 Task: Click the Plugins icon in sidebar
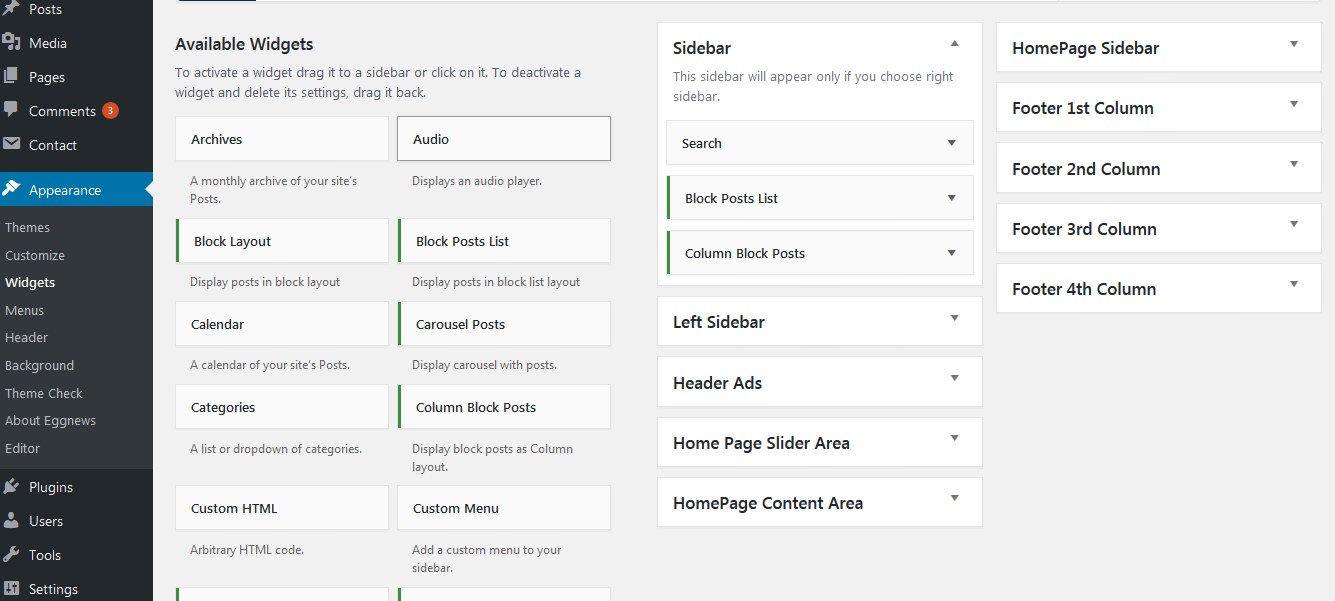(12, 487)
